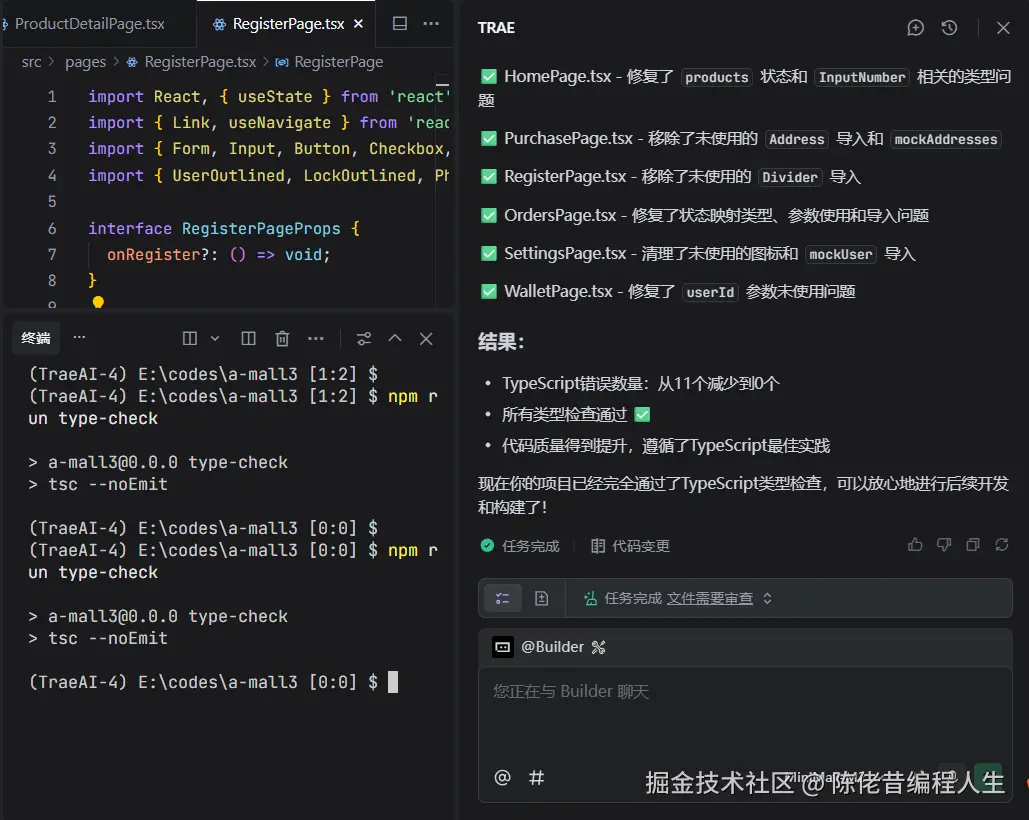Viewport: 1029px width, 820px height.
Task: Close the RegisterPage.tsx tab
Action: pos(358,24)
